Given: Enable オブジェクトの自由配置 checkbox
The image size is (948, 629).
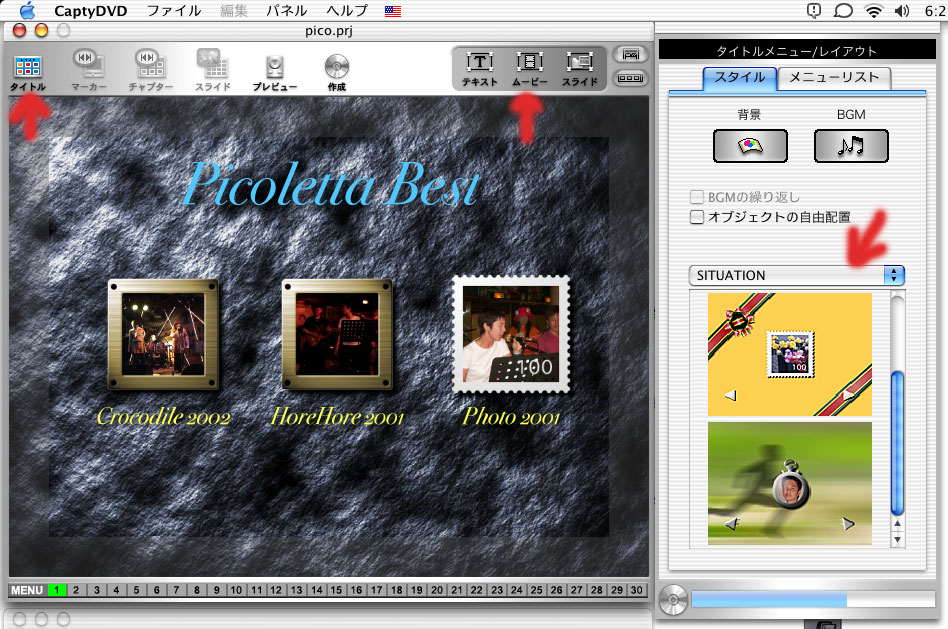Looking at the screenshot, I should click(697, 217).
